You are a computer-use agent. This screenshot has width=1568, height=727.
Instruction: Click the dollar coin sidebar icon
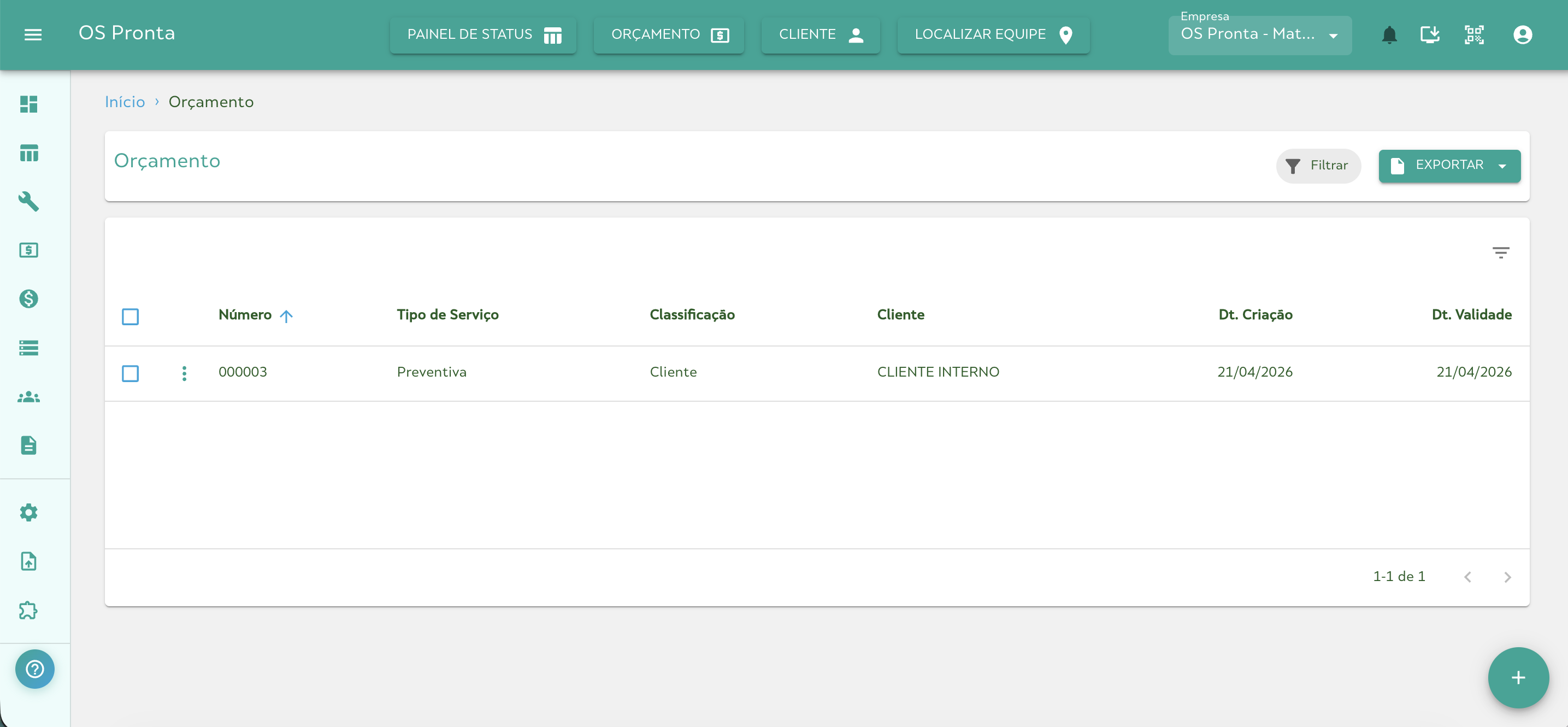28,299
